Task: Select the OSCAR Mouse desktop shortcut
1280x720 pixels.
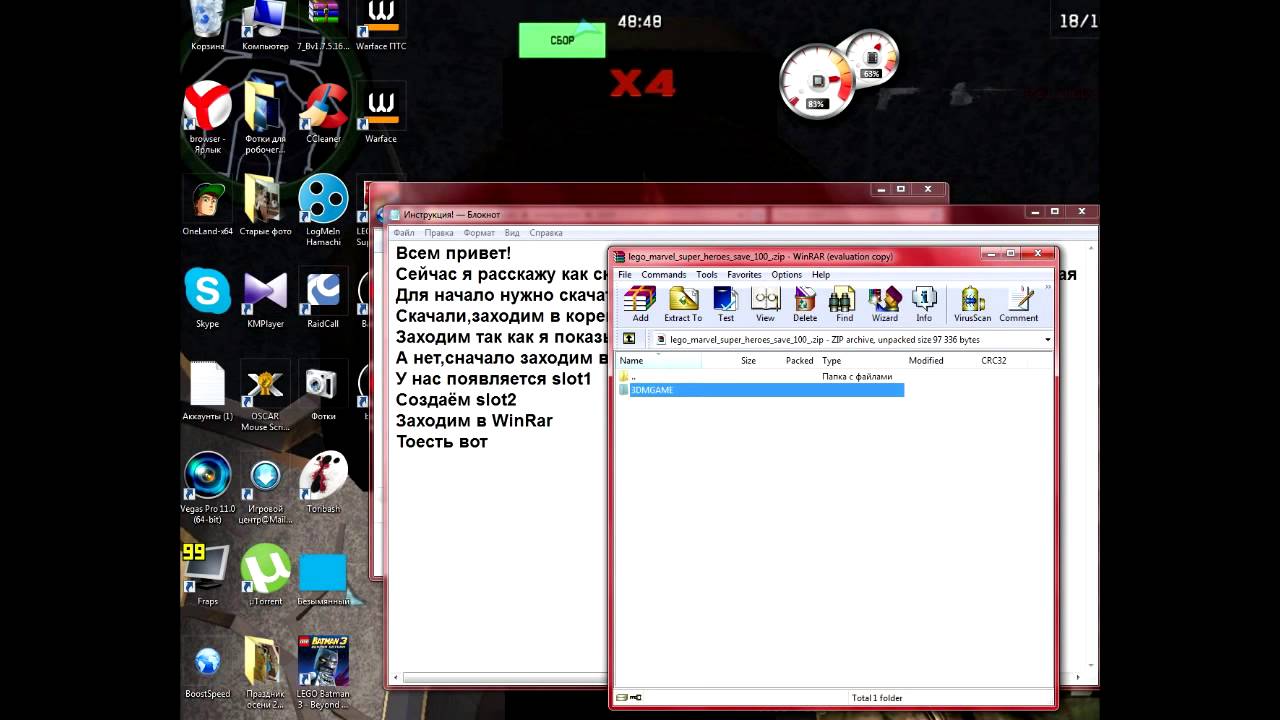Action: (x=265, y=395)
